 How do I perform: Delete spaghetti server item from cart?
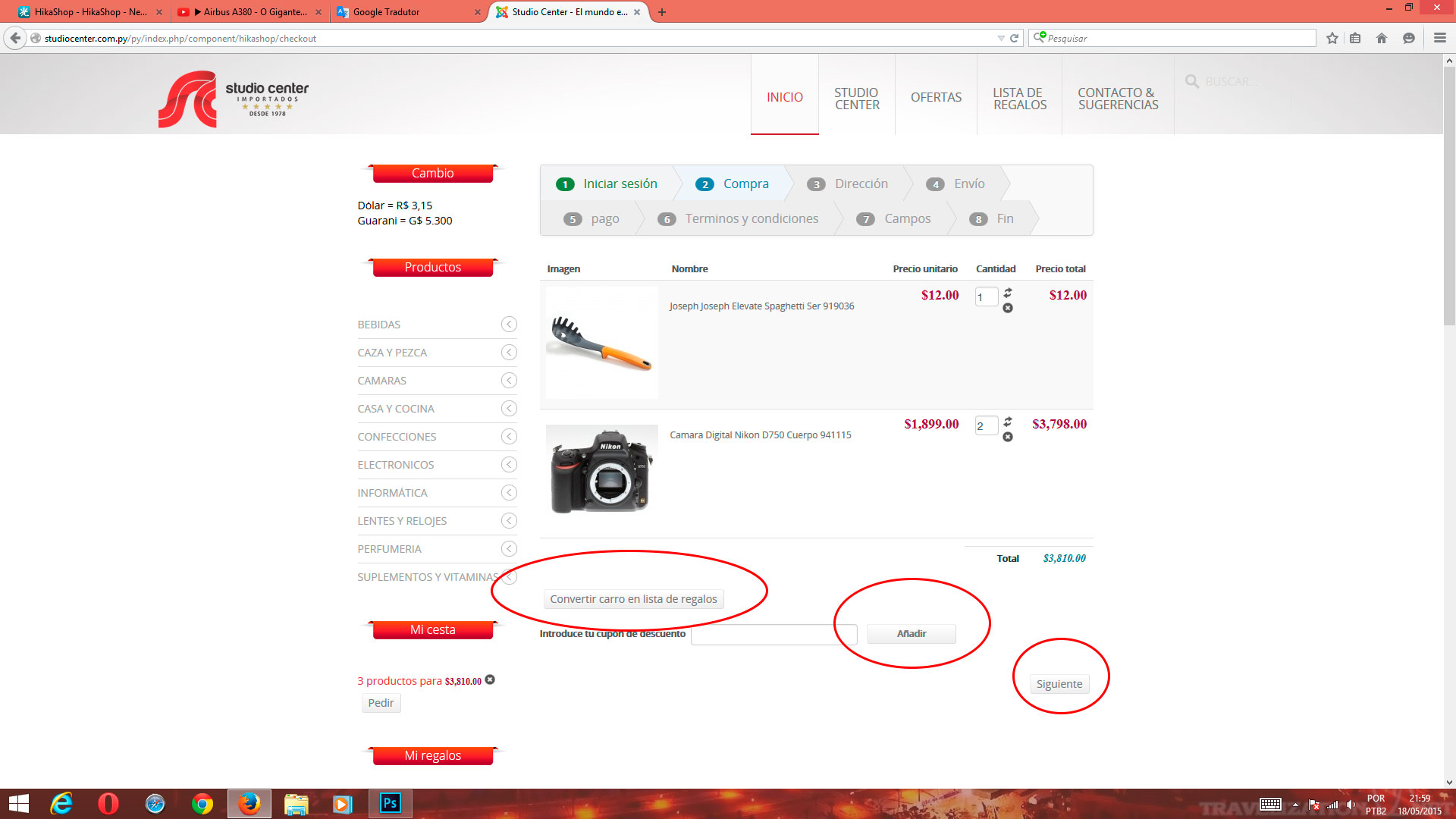click(x=1008, y=308)
